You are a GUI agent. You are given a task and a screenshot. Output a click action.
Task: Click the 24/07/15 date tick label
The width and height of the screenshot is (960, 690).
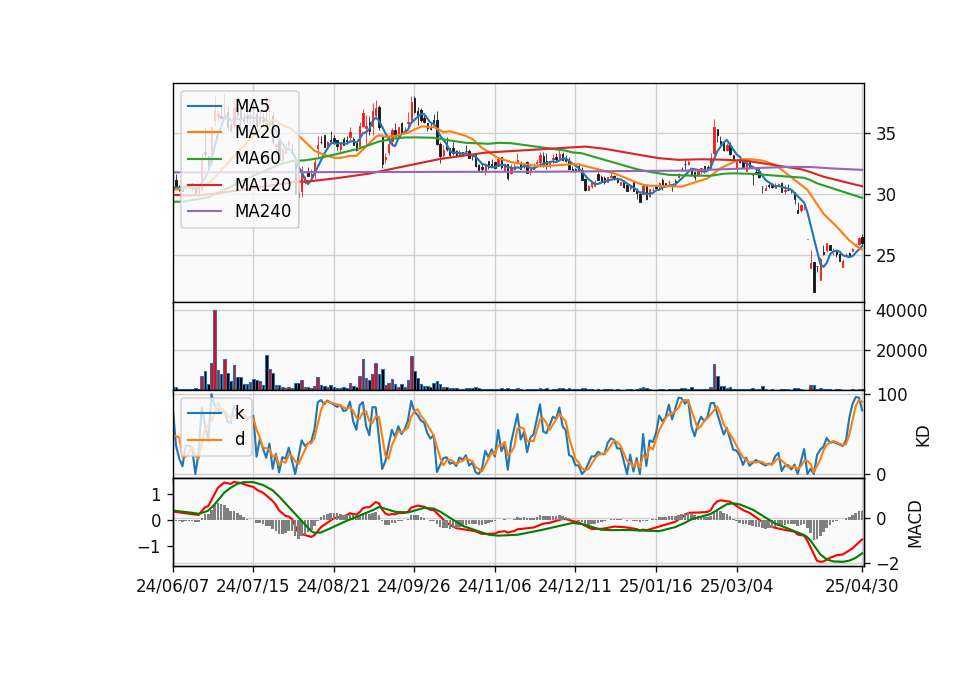[x=253, y=586]
